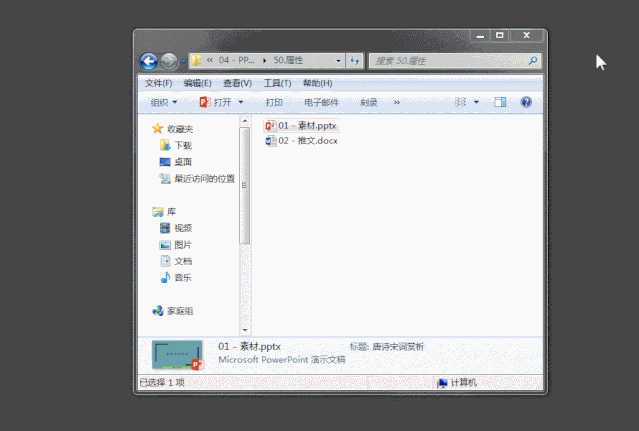Screen dimensions: 639x431
Task: Minimize the Explorer window
Action: [480, 36]
